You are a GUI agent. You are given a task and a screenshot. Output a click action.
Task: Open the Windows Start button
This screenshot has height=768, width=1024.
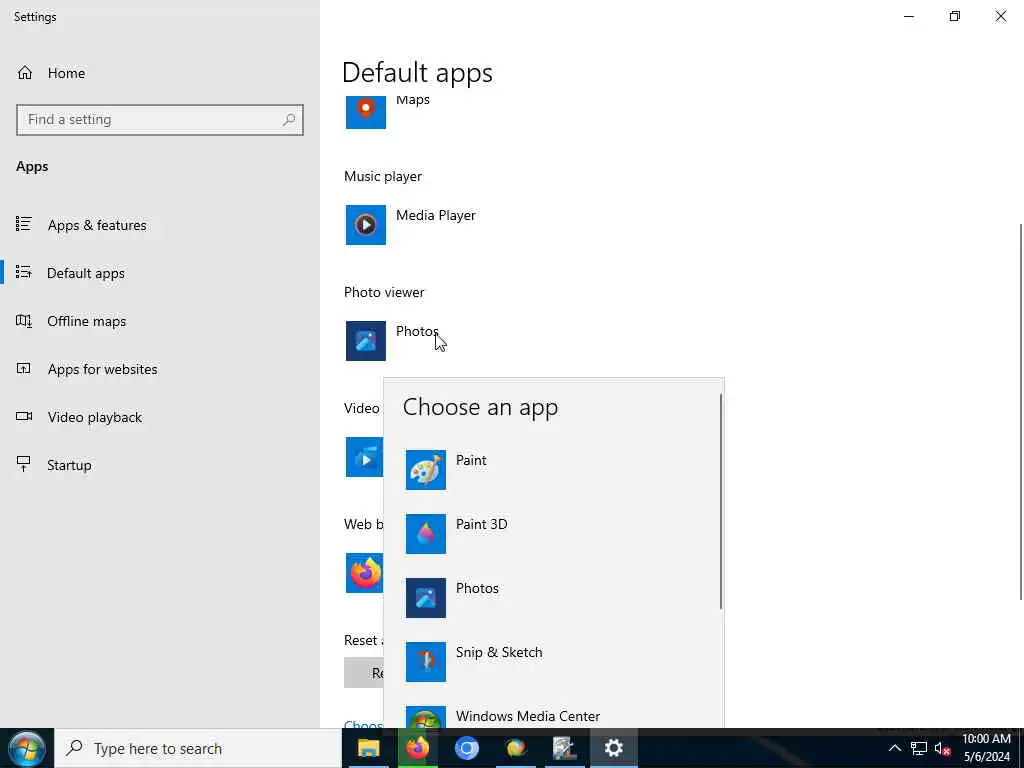coord(27,748)
